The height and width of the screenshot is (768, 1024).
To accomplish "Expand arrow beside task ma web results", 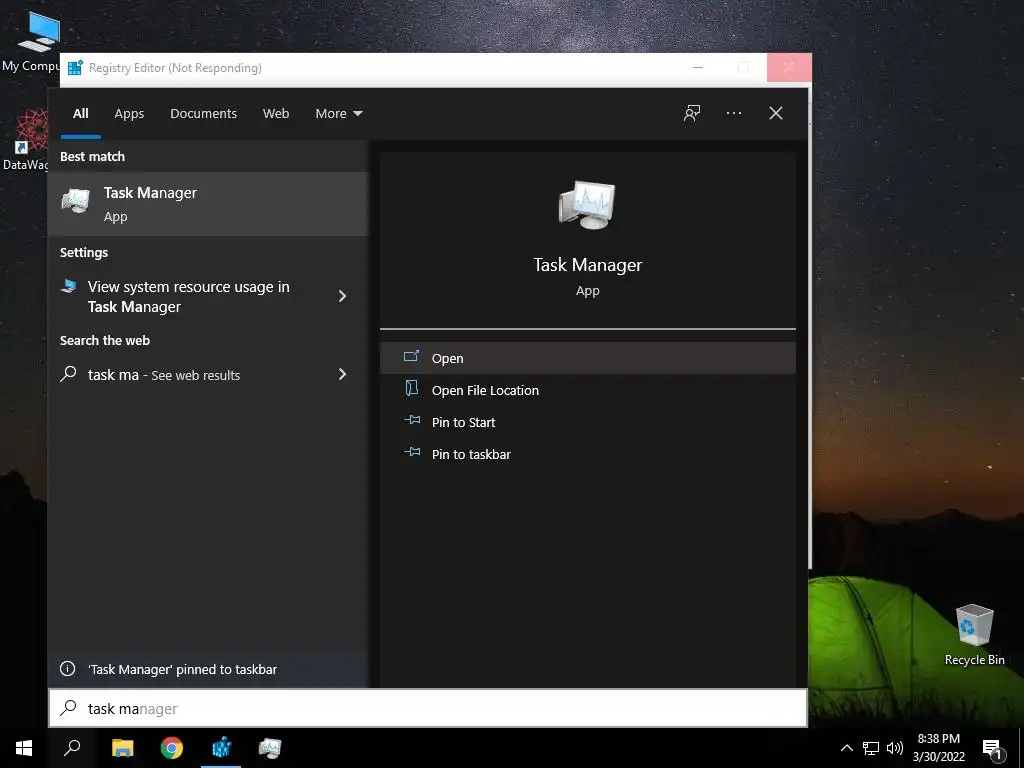I will 342,374.
